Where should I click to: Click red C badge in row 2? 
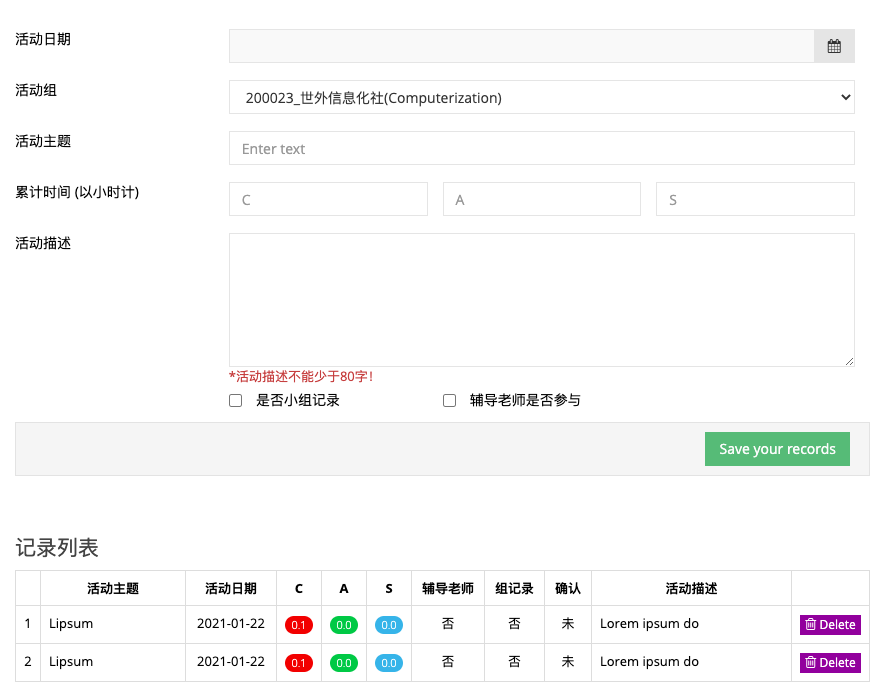298,663
